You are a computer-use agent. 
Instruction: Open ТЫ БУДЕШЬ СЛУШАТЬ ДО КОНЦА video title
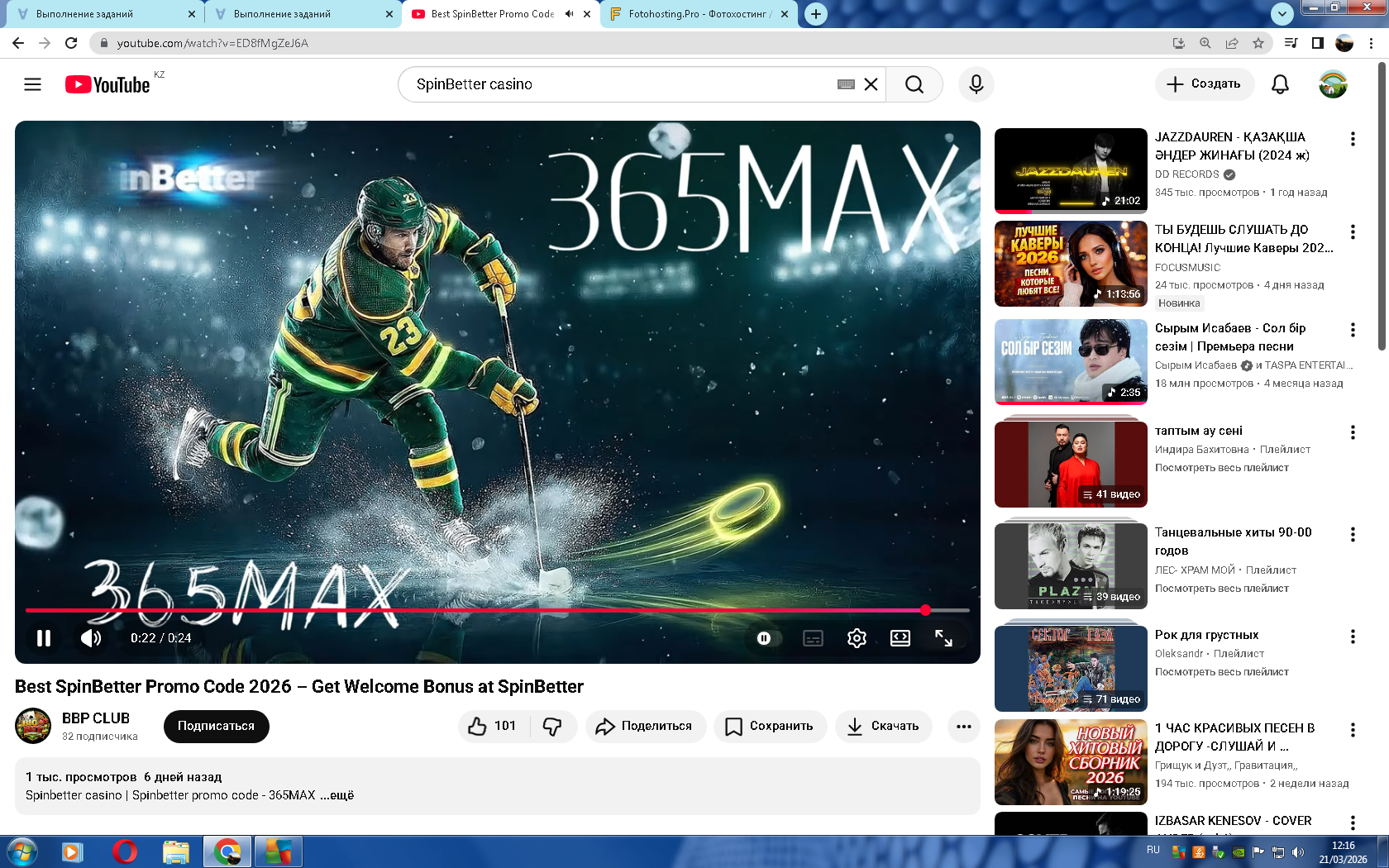pyautogui.click(x=1243, y=239)
